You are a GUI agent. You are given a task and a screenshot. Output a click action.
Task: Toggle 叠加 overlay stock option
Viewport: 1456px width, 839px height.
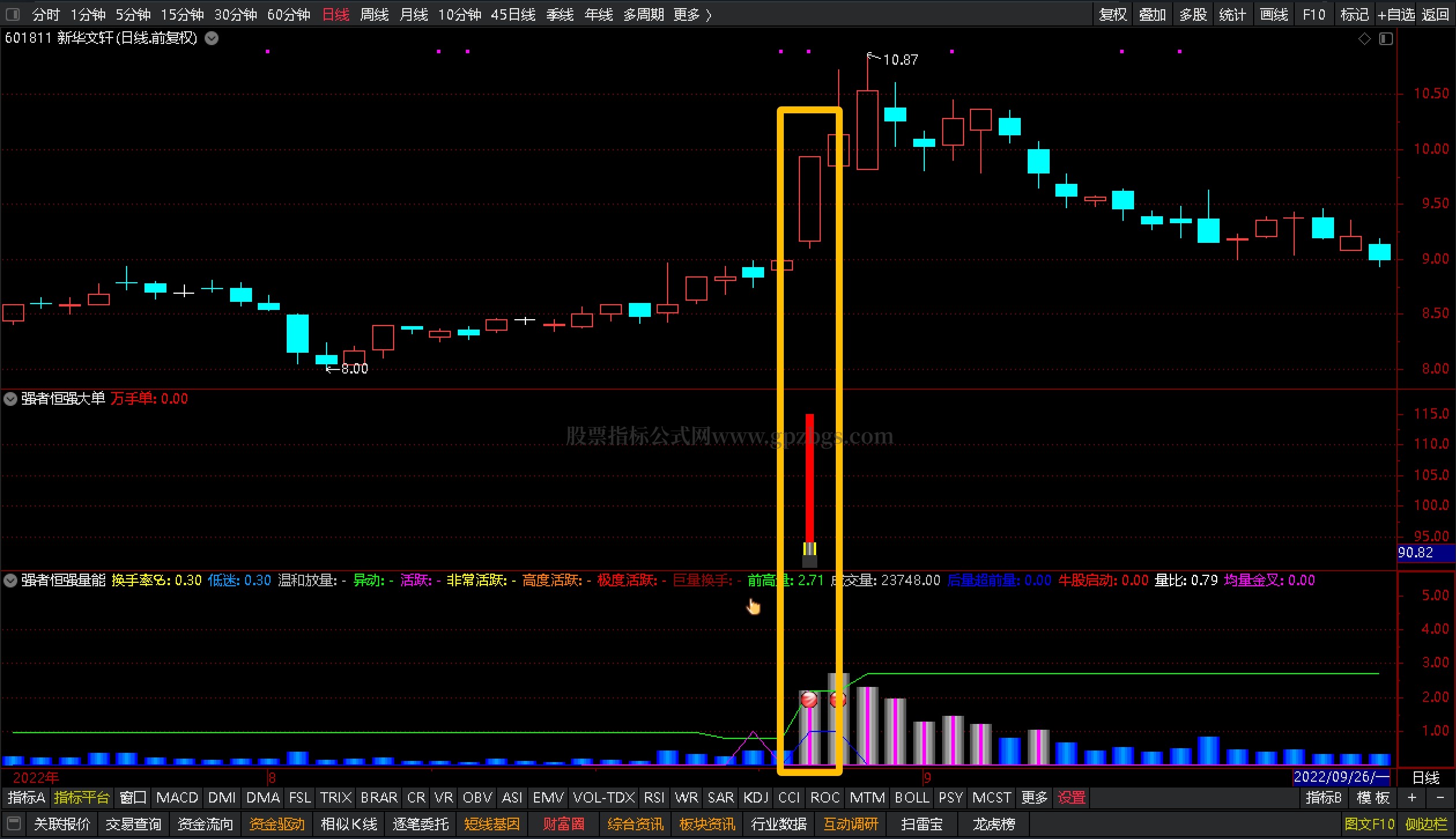[x=1152, y=14]
